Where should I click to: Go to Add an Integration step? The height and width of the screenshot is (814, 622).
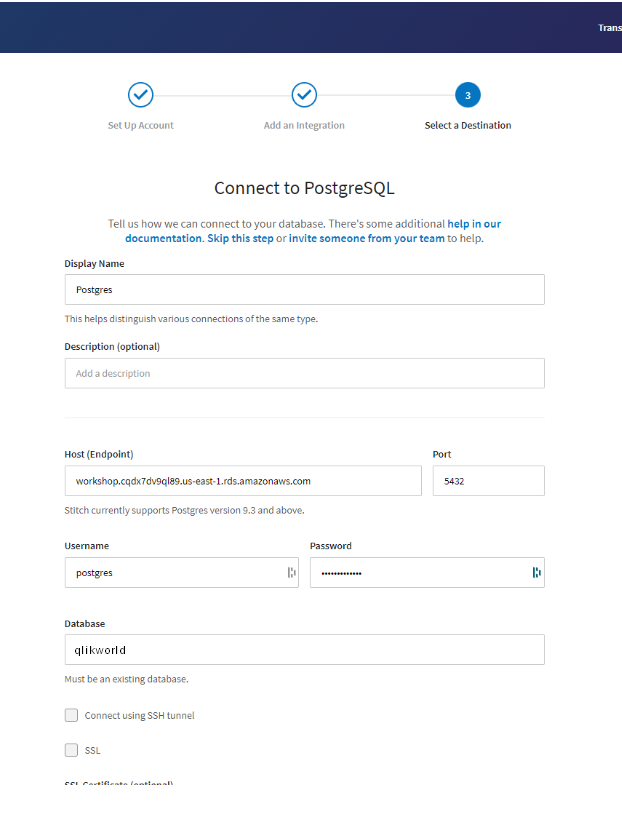click(304, 126)
